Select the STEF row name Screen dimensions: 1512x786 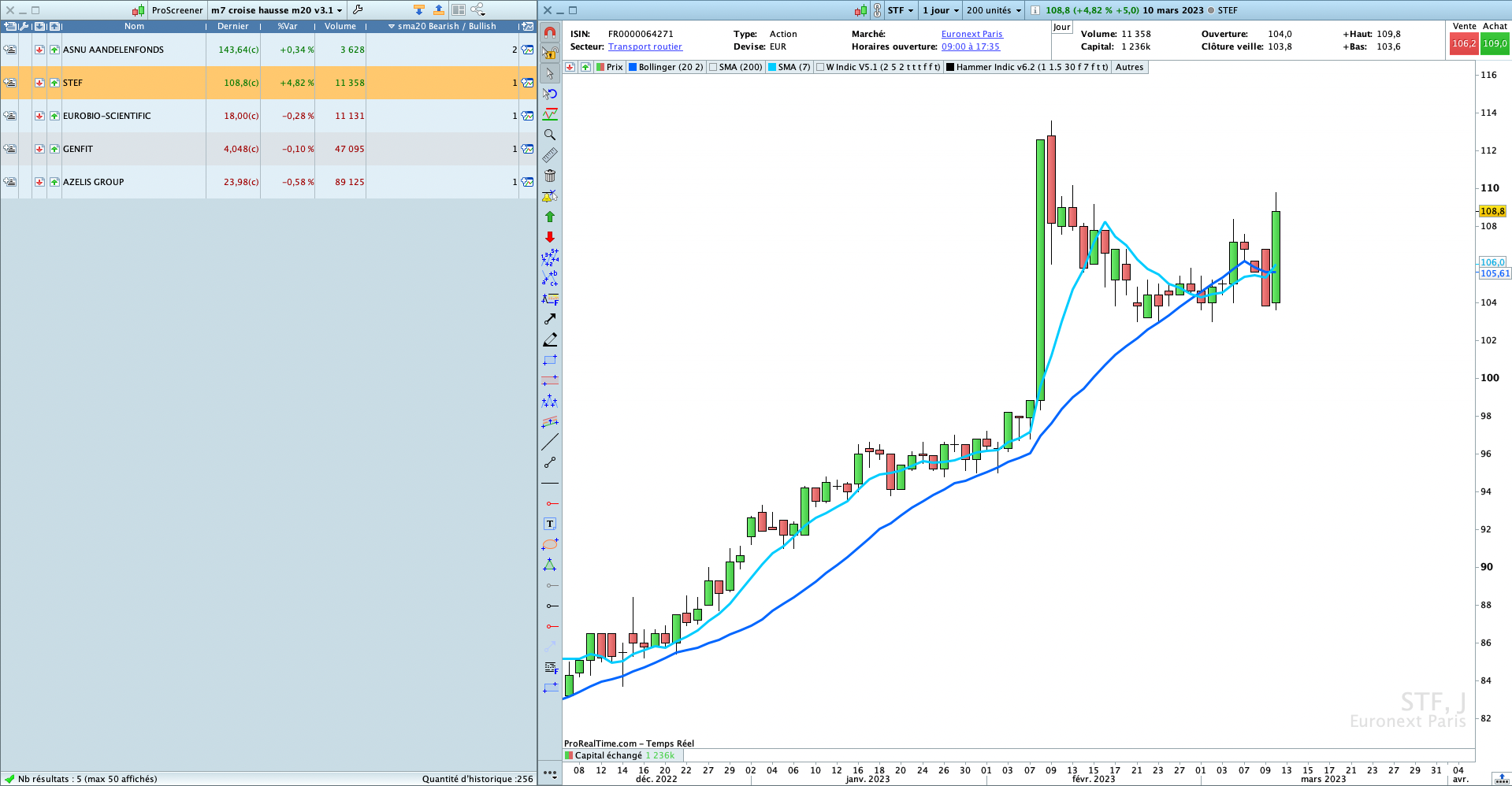pyautogui.click(x=72, y=83)
